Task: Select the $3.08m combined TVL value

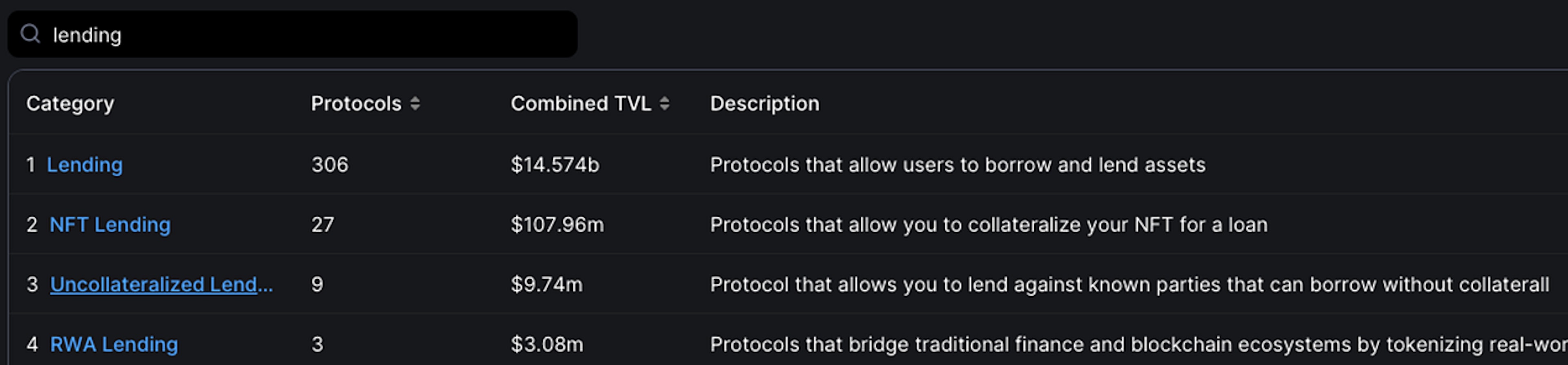Action: tap(547, 344)
